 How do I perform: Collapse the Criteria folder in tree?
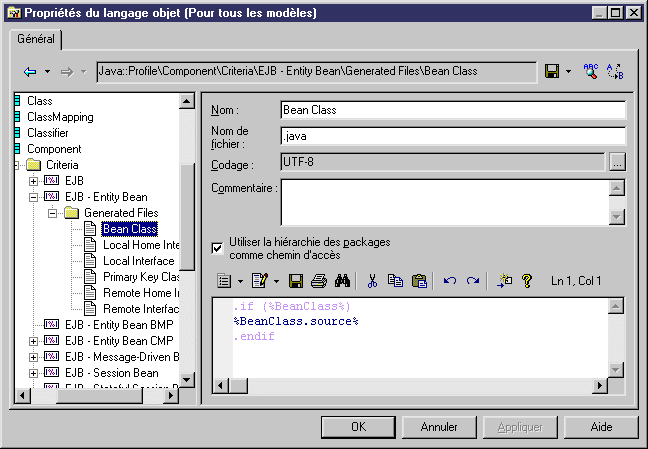(x=15, y=165)
